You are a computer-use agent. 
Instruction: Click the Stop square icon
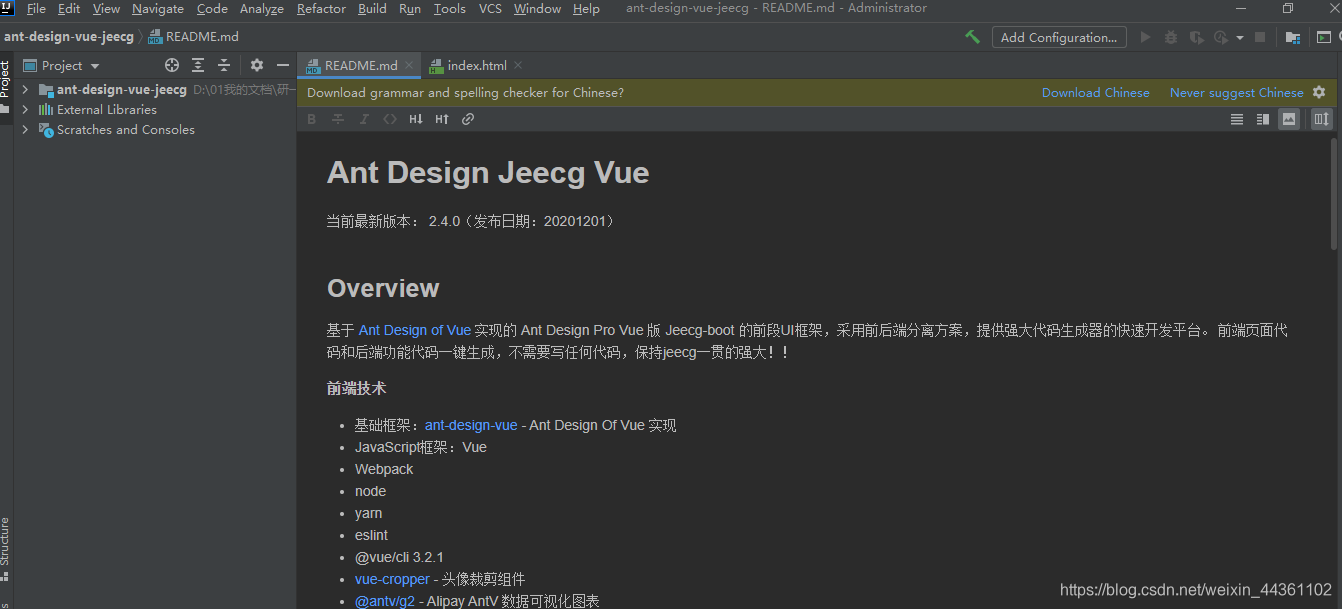pyautogui.click(x=1260, y=37)
